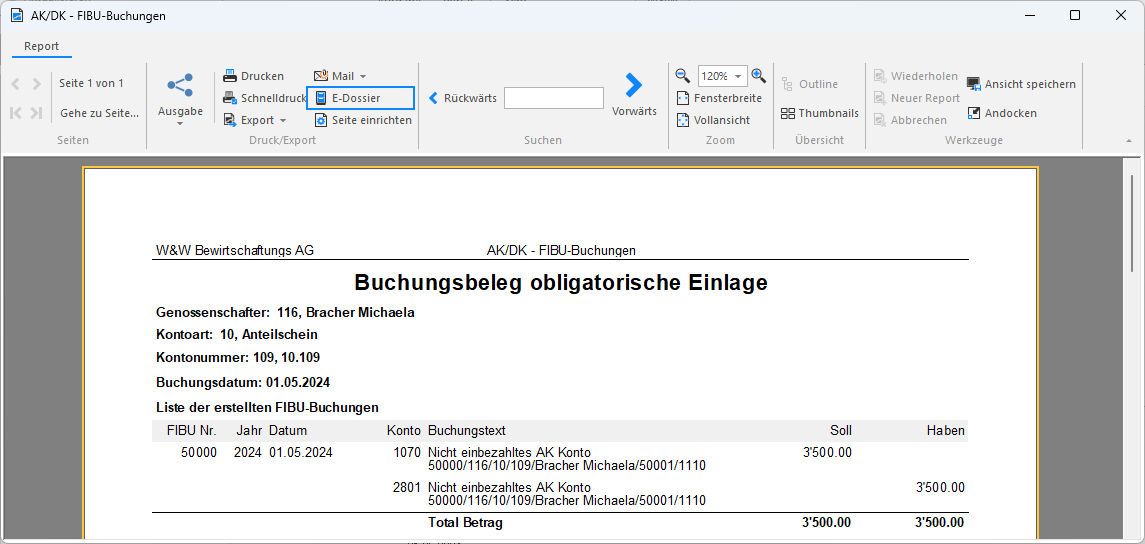
Task: Click the Export icon
Action: 230,120
